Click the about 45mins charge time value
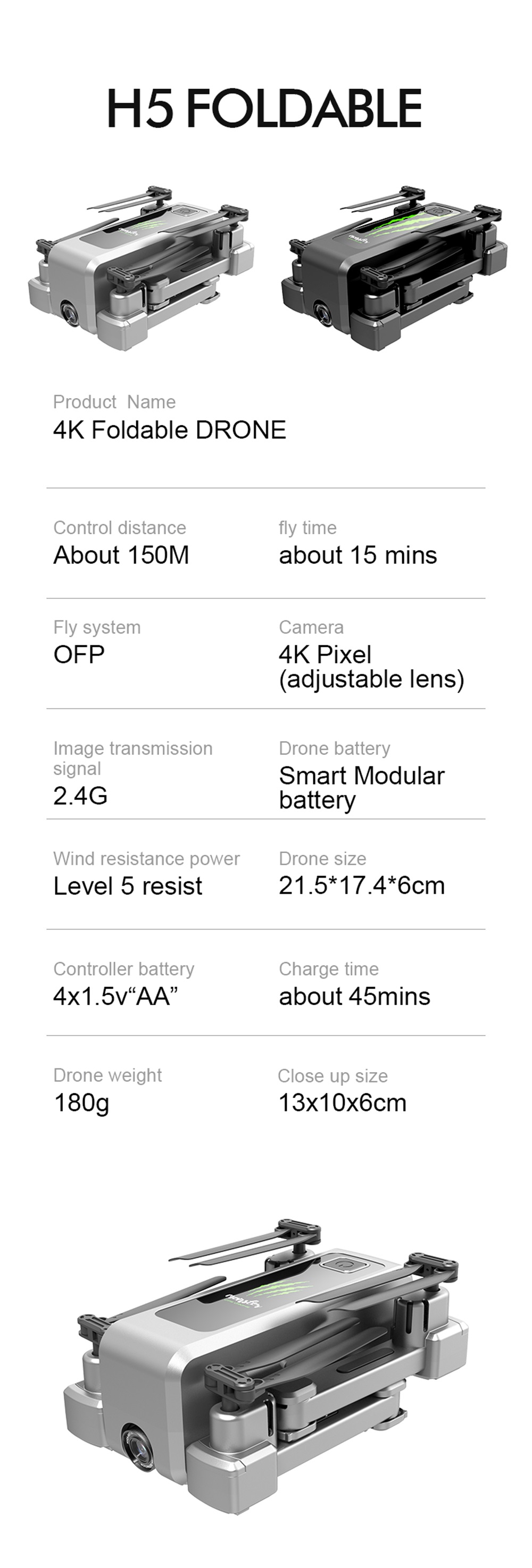This screenshot has width=532, height=1568. (354, 996)
